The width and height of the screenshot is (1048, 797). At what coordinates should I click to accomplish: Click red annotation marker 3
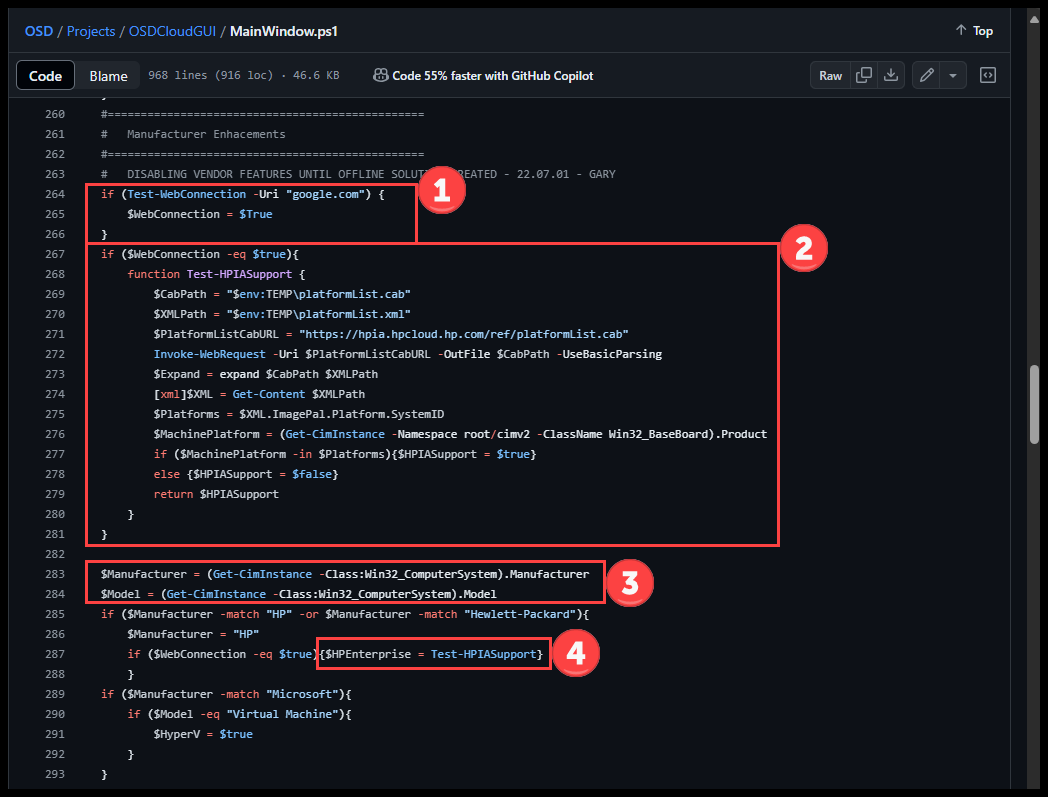630,583
